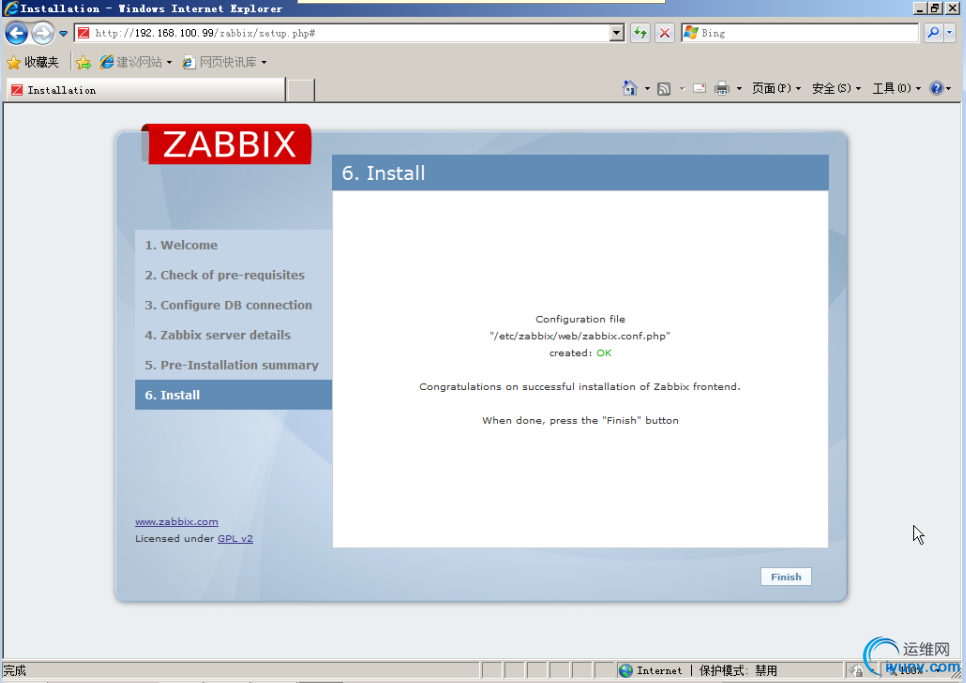Open a new blank tab
This screenshot has width=966, height=683.
click(x=301, y=90)
